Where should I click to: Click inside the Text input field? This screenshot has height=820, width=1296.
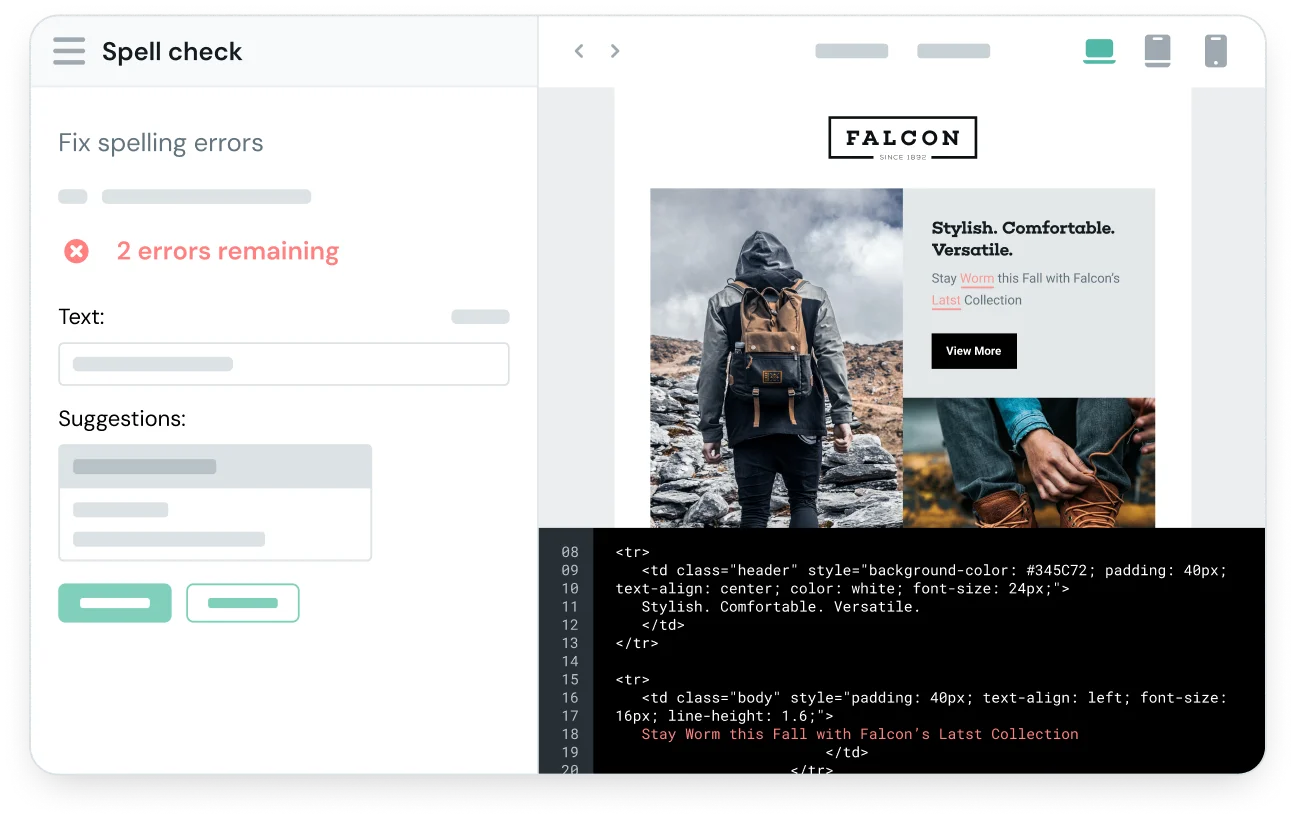[283, 363]
